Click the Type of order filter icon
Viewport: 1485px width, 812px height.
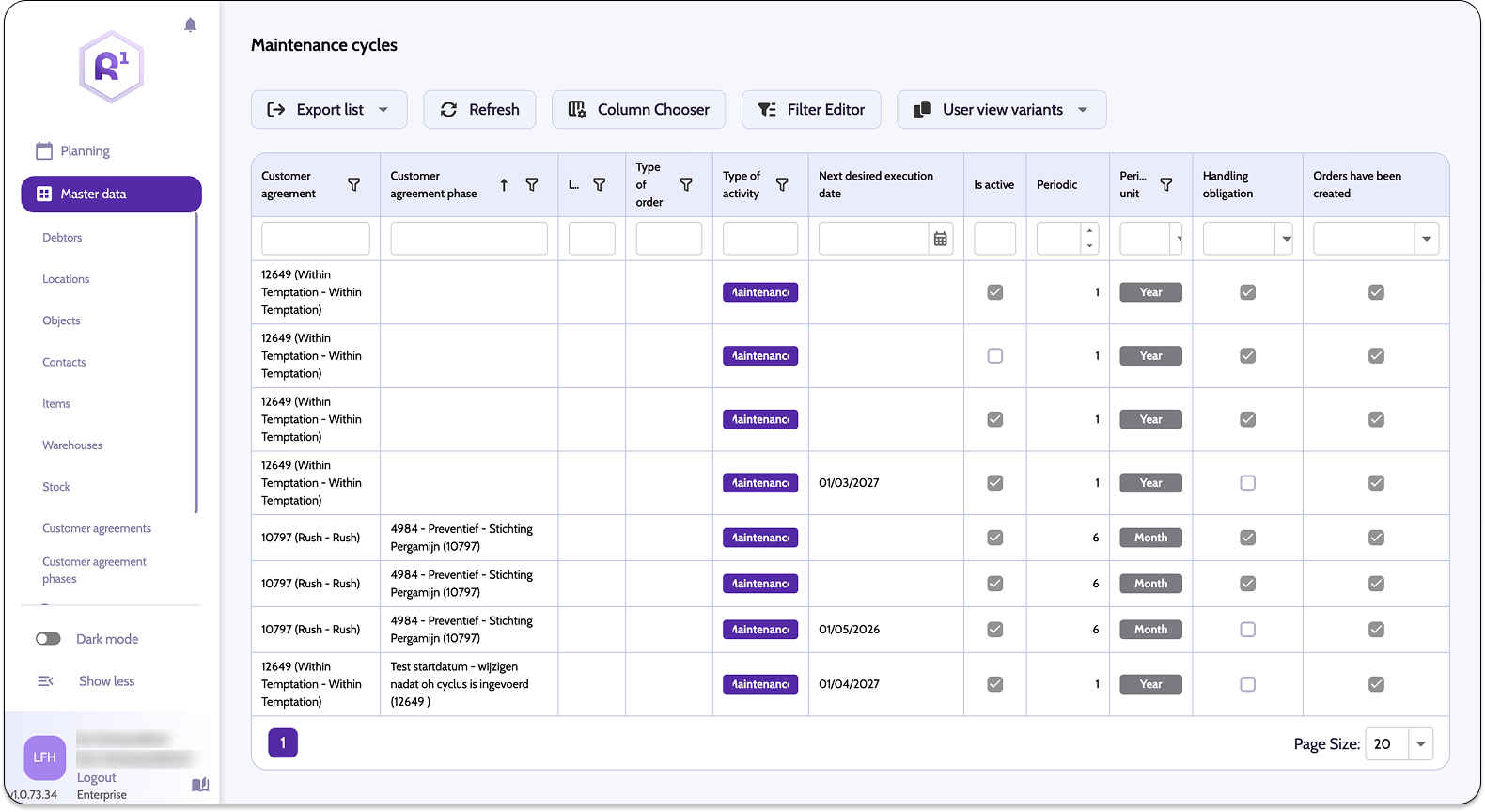pos(686,185)
